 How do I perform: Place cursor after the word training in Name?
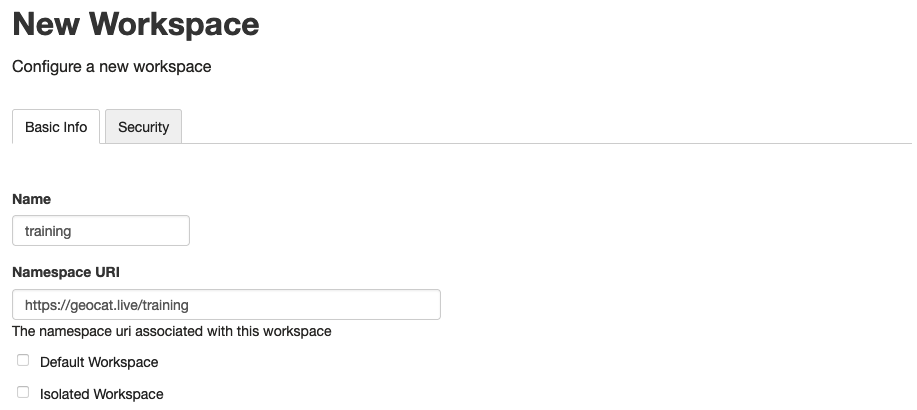(x=73, y=230)
